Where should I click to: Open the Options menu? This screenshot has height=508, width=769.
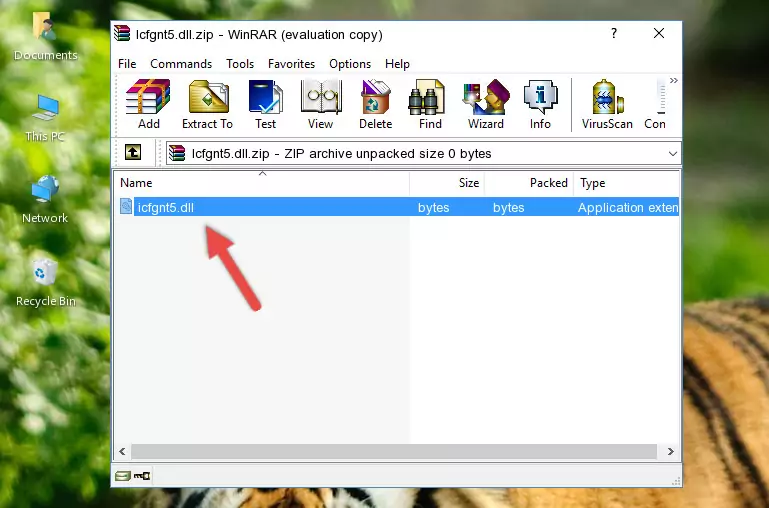(x=350, y=64)
